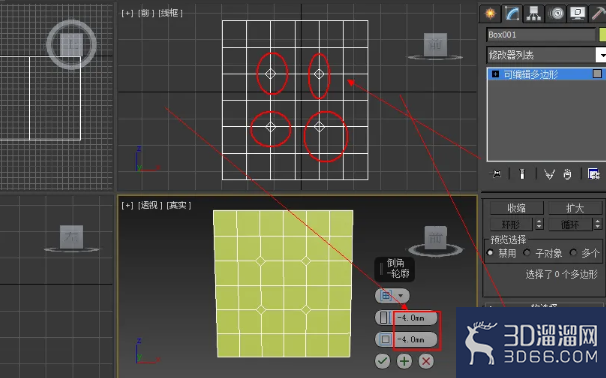
Task: Select the 子对象 preview selection radio
Action: pos(527,253)
